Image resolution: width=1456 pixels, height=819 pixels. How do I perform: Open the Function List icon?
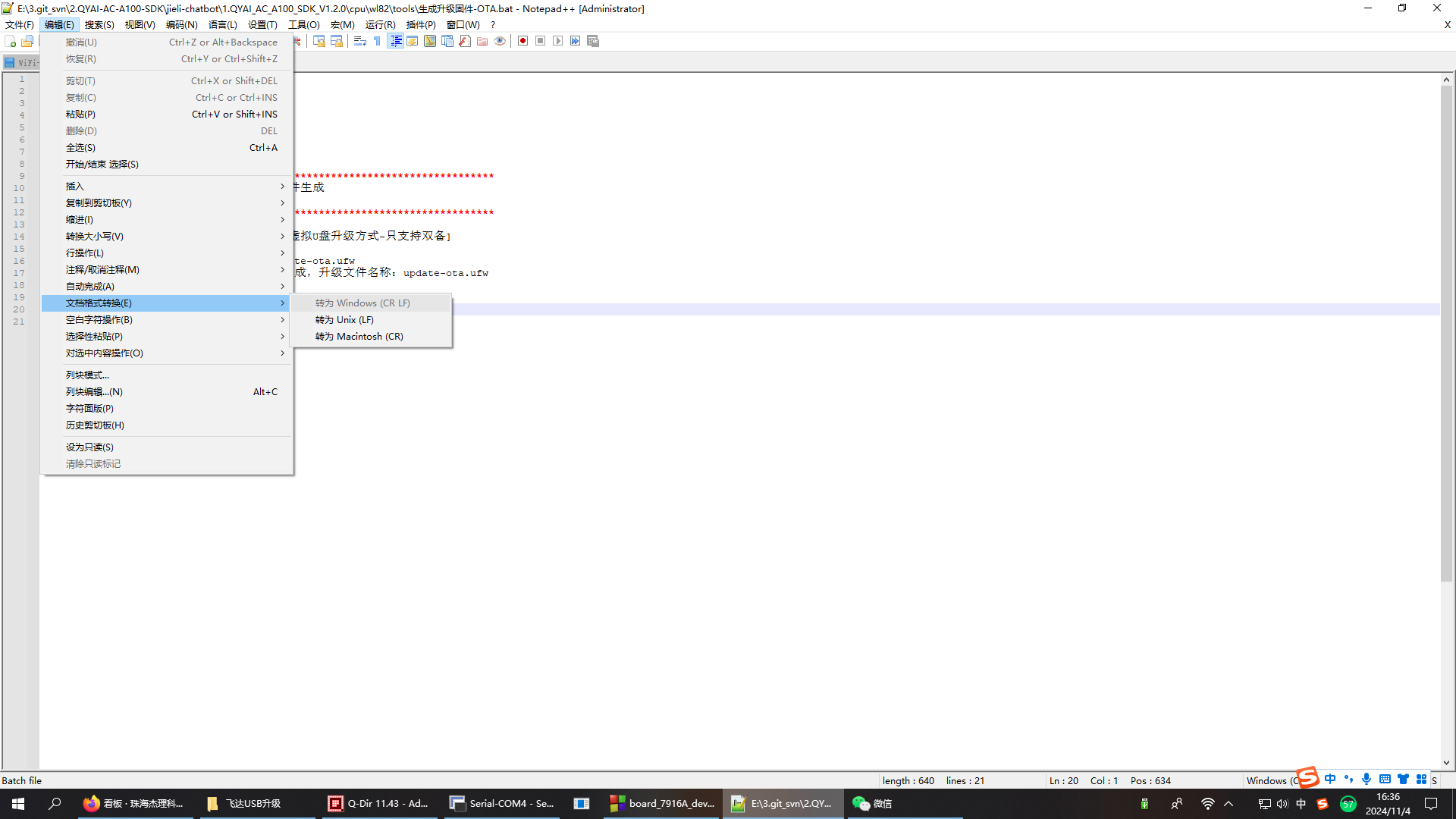(465, 41)
